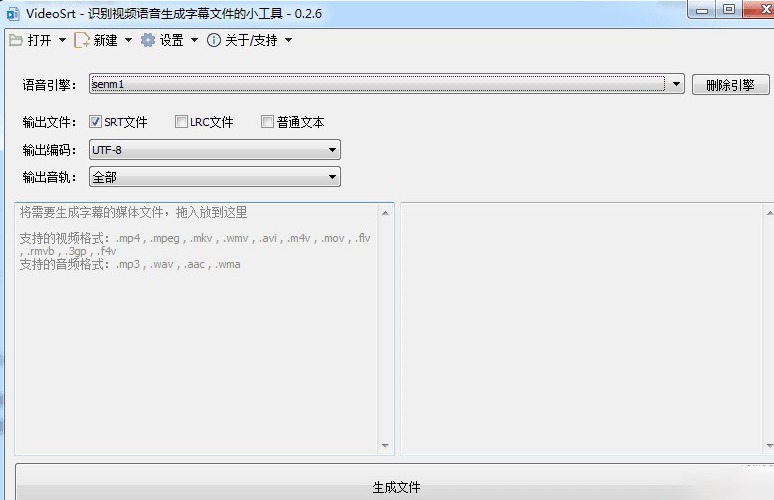774x500 pixels.
Task: Expand the arrow next to 打开
Action: [x=62, y=40]
